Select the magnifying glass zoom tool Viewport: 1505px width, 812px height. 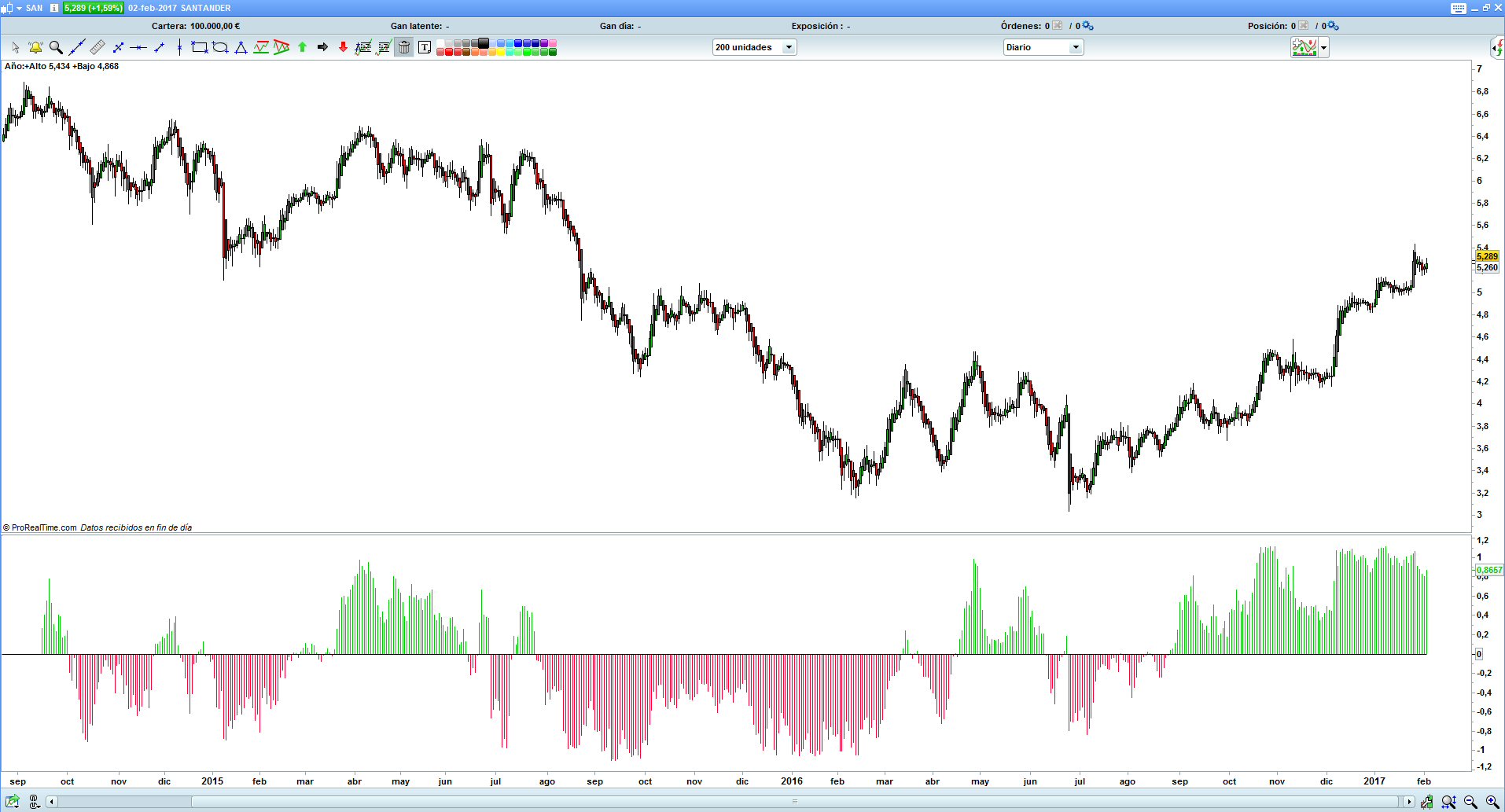(x=56, y=48)
